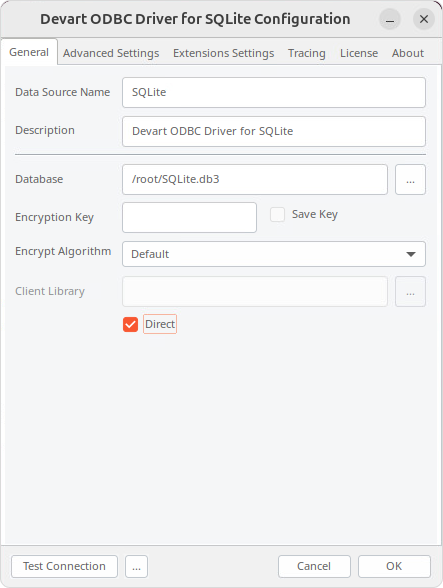443x588 pixels.
Task: Uncheck the Direct checkbox
Action: (x=130, y=324)
